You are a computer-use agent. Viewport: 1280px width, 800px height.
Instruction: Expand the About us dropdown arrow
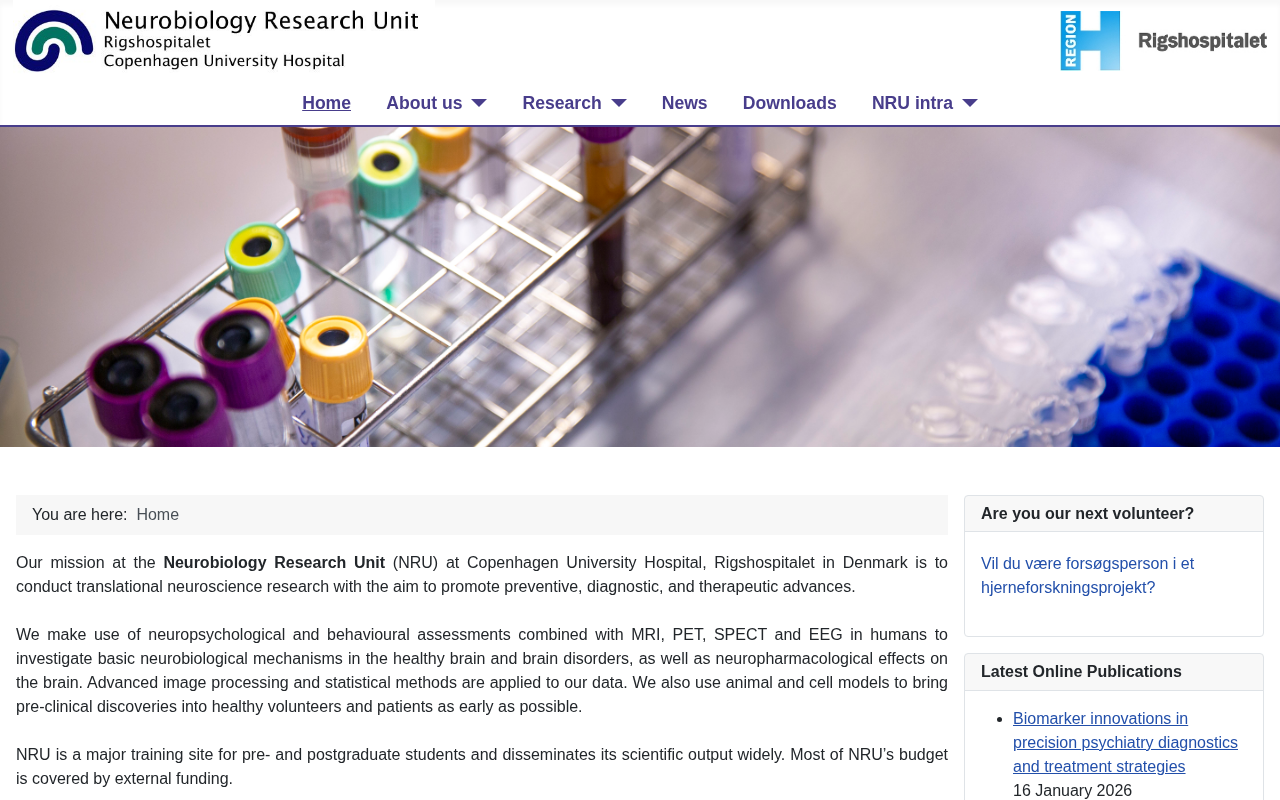coord(479,103)
